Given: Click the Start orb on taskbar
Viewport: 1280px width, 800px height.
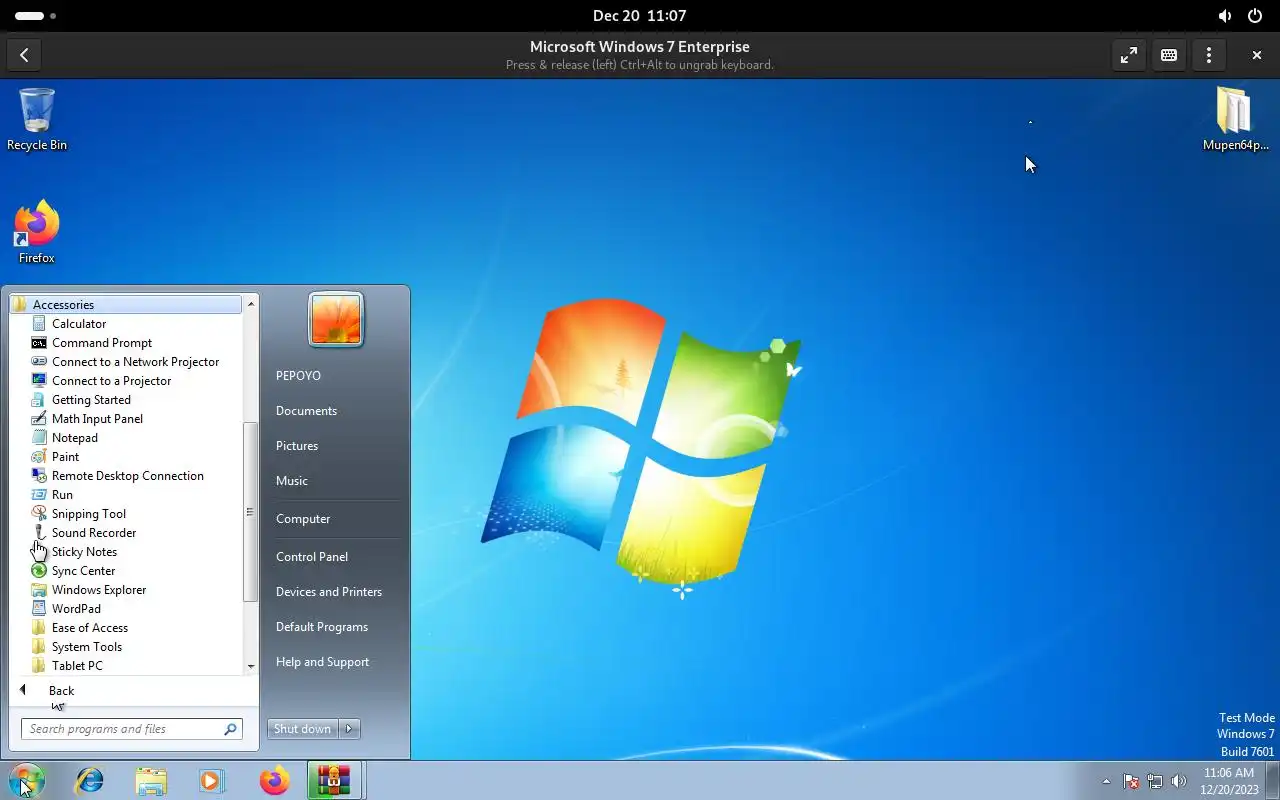Looking at the screenshot, I should (26, 780).
